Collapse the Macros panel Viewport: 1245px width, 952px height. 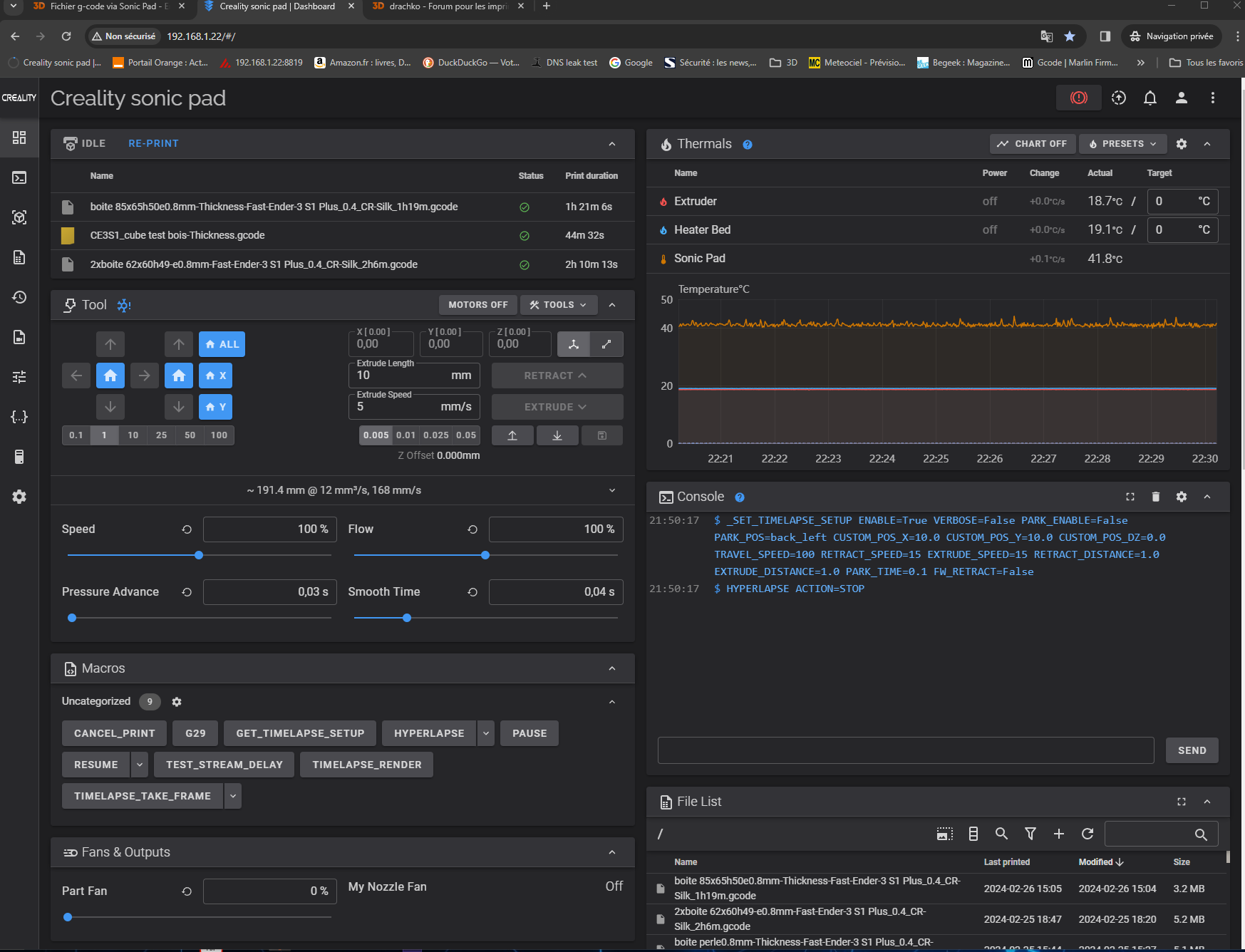611,668
